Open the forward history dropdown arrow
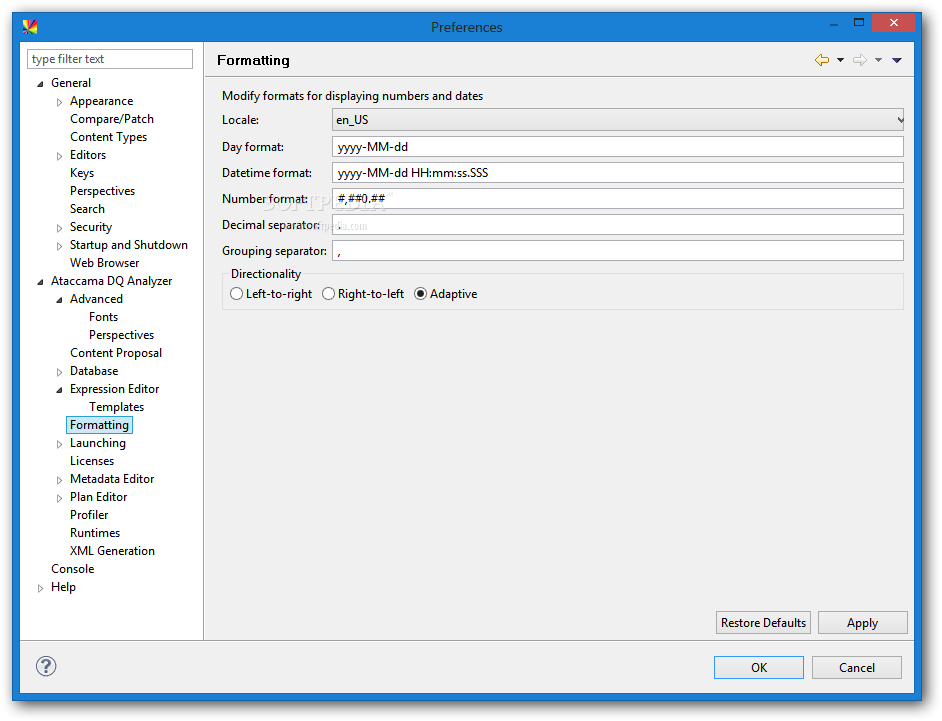The width and height of the screenshot is (942, 721). point(878,60)
